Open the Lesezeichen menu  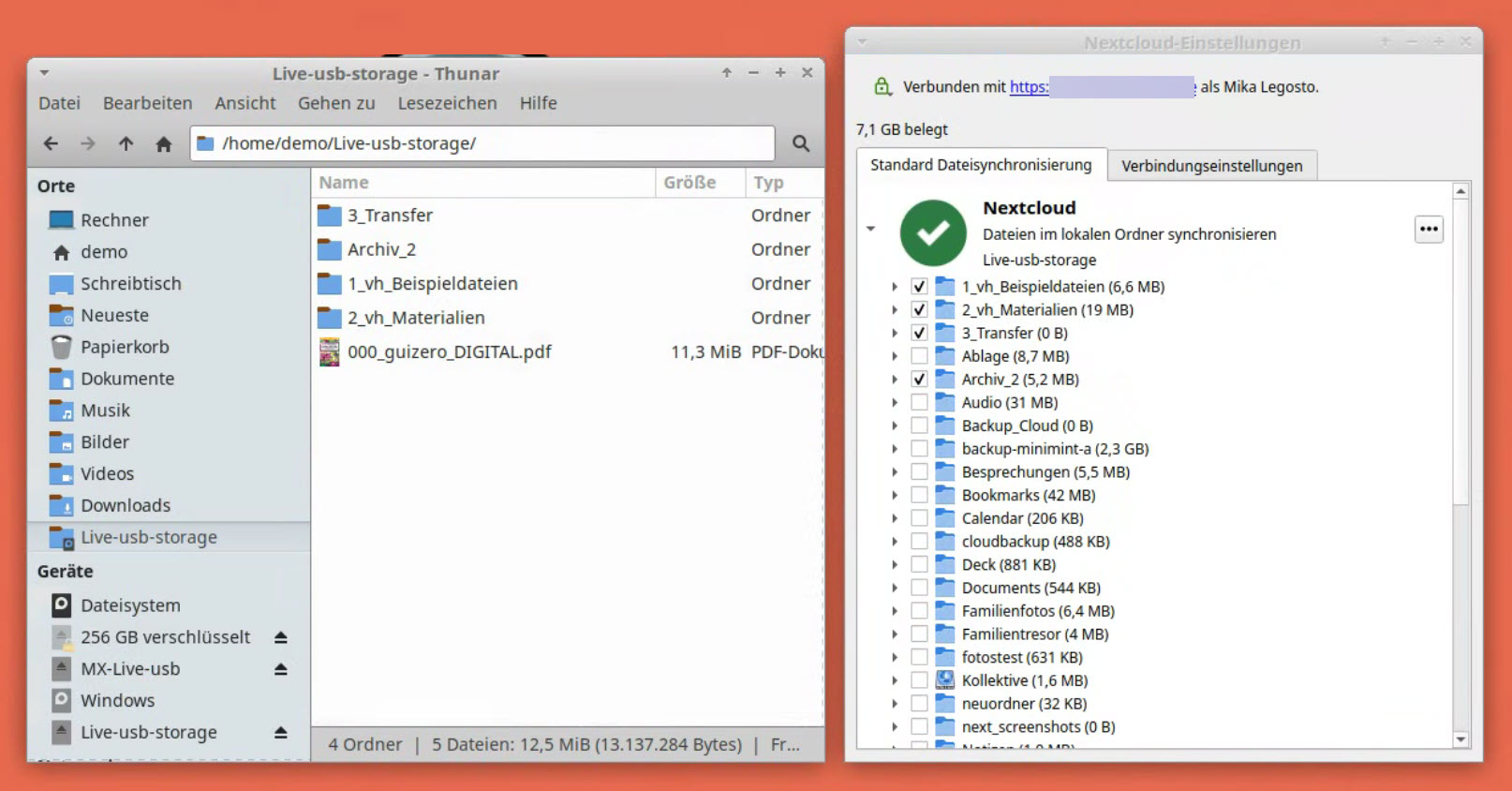click(x=447, y=103)
